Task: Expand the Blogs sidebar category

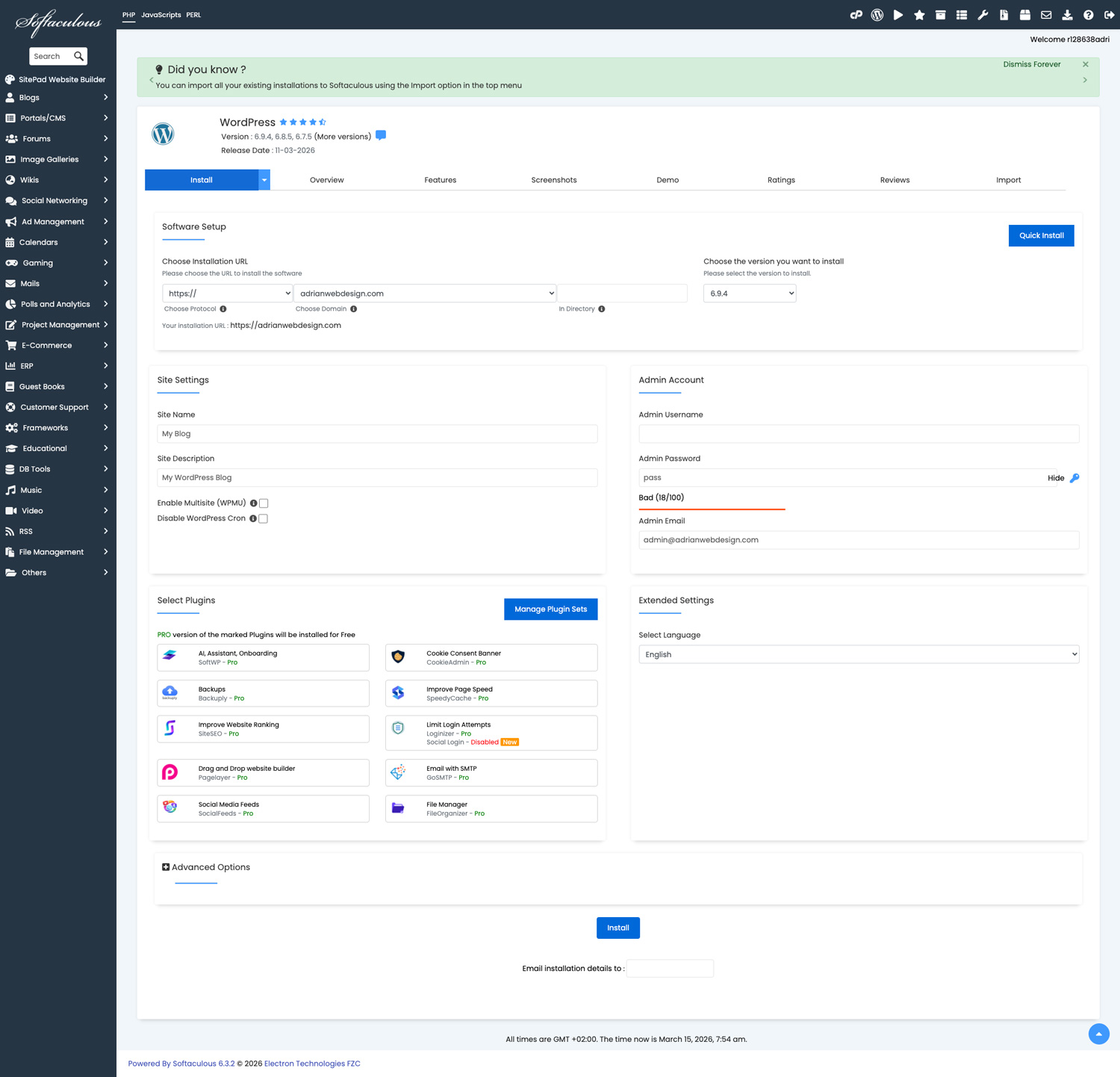Action: [x=58, y=98]
